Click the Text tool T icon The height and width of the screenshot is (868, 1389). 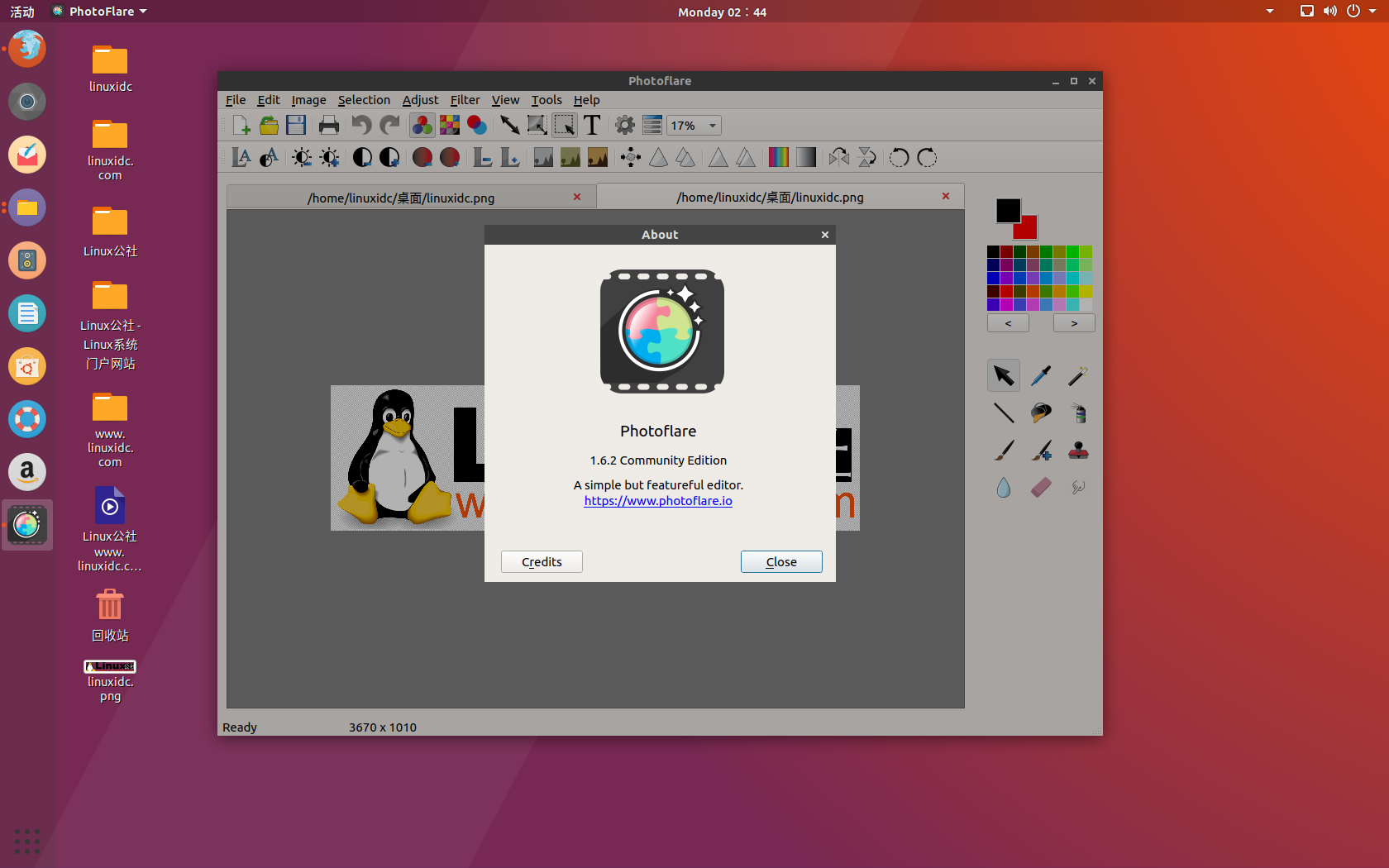pyautogui.click(x=592, y=125)
